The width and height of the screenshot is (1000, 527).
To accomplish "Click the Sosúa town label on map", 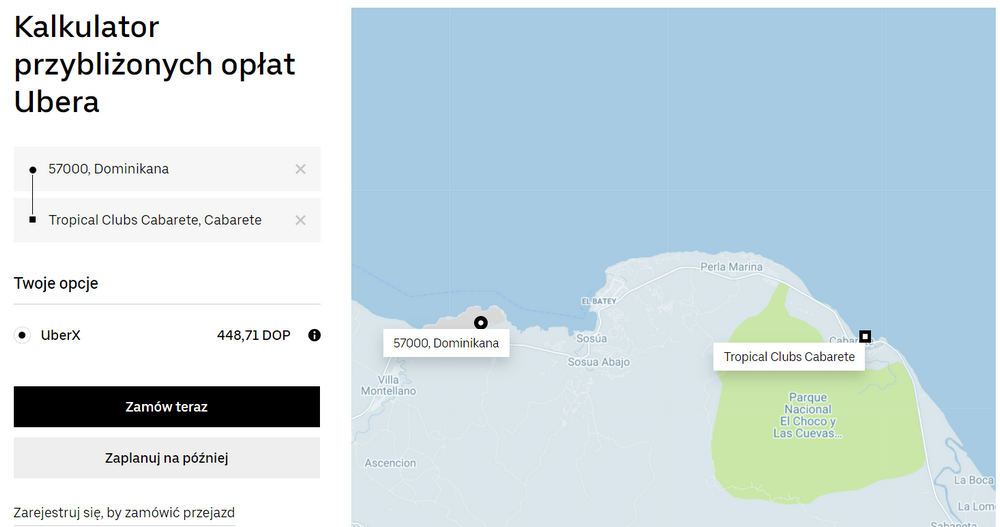I will (592, 339).
